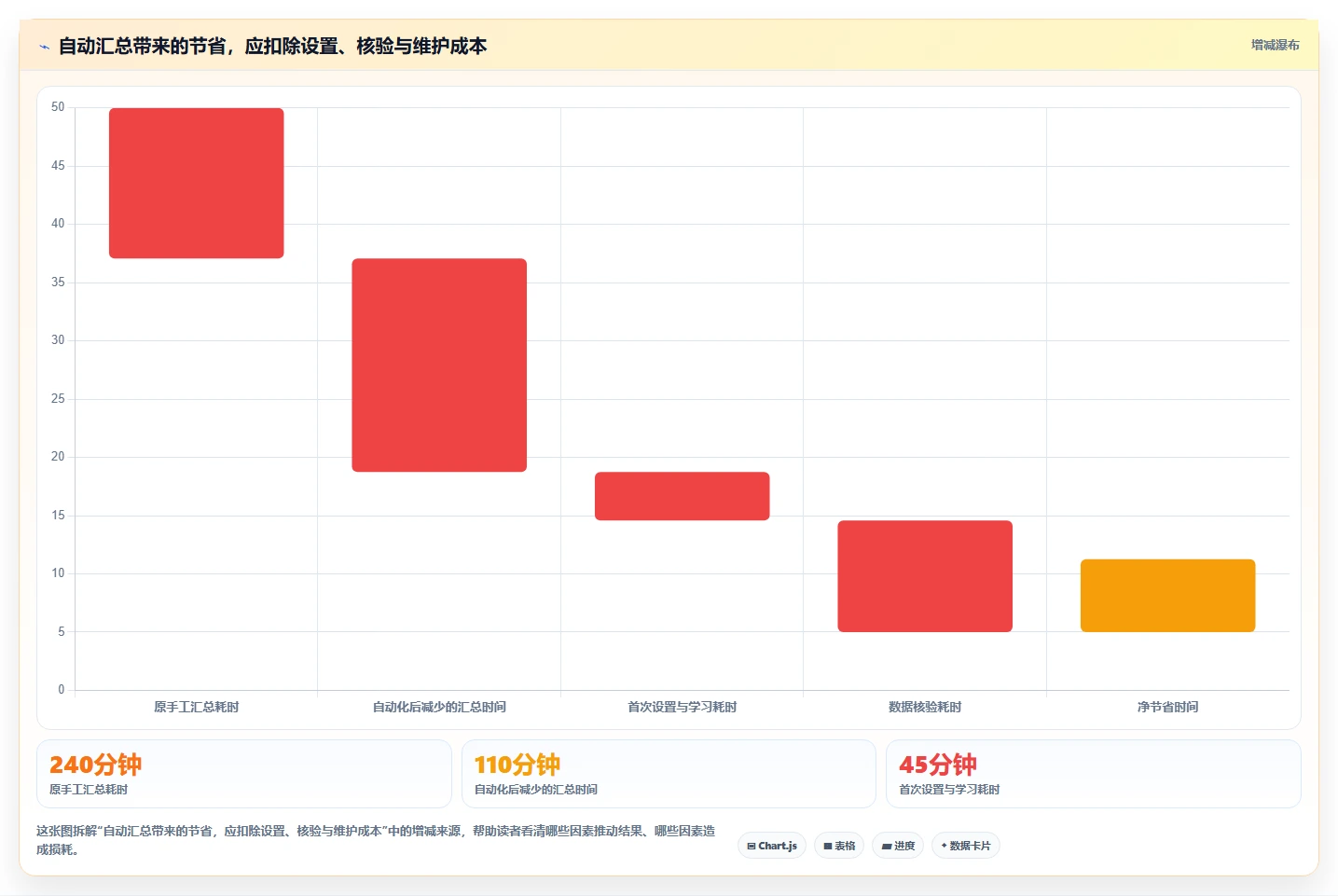Select the Chart.js tag chip
Image resolution: width=1338 pixels, height=896 pixels.
tap(772, 846)
